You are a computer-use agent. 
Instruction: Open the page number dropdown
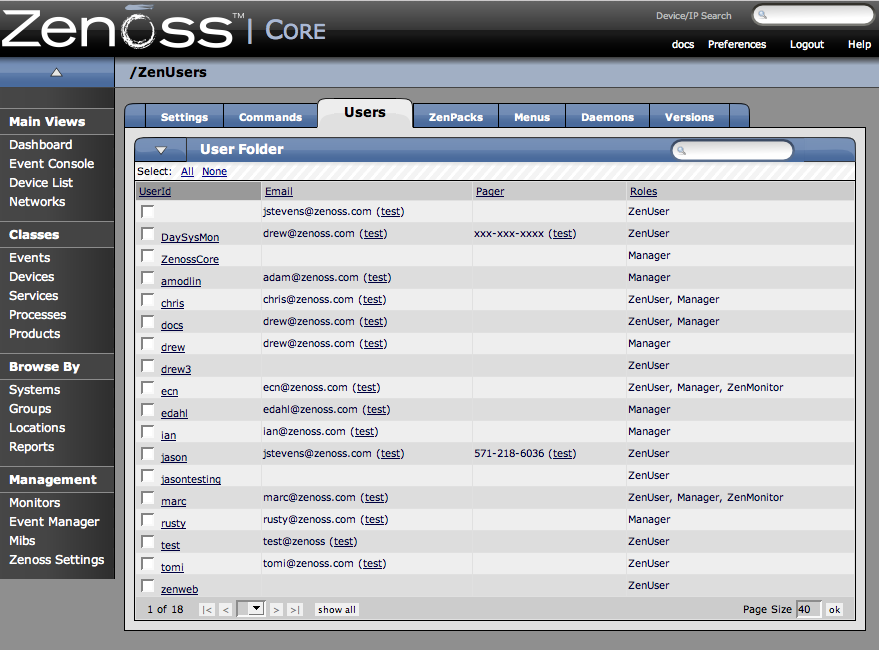[x=251, y=608]
